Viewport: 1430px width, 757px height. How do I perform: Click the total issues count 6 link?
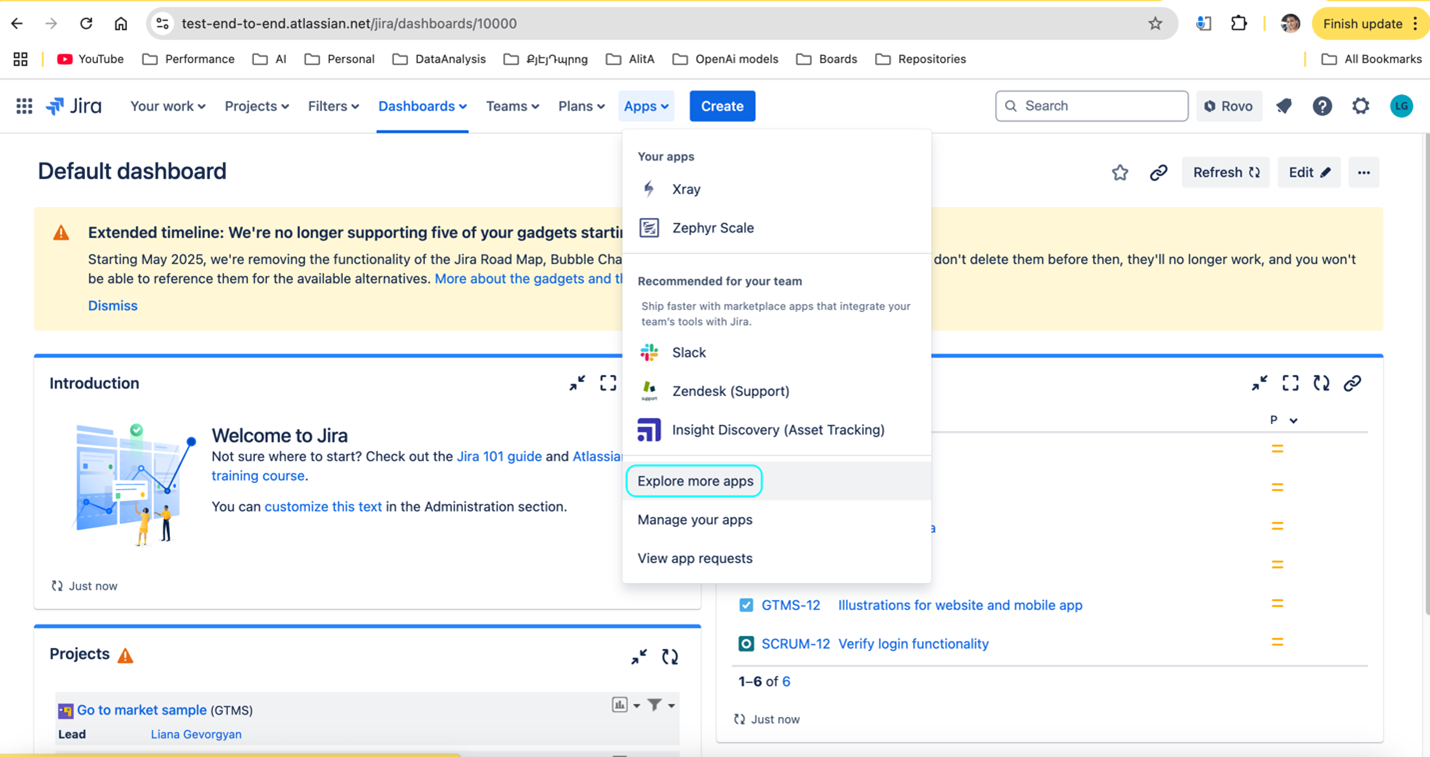786,682
